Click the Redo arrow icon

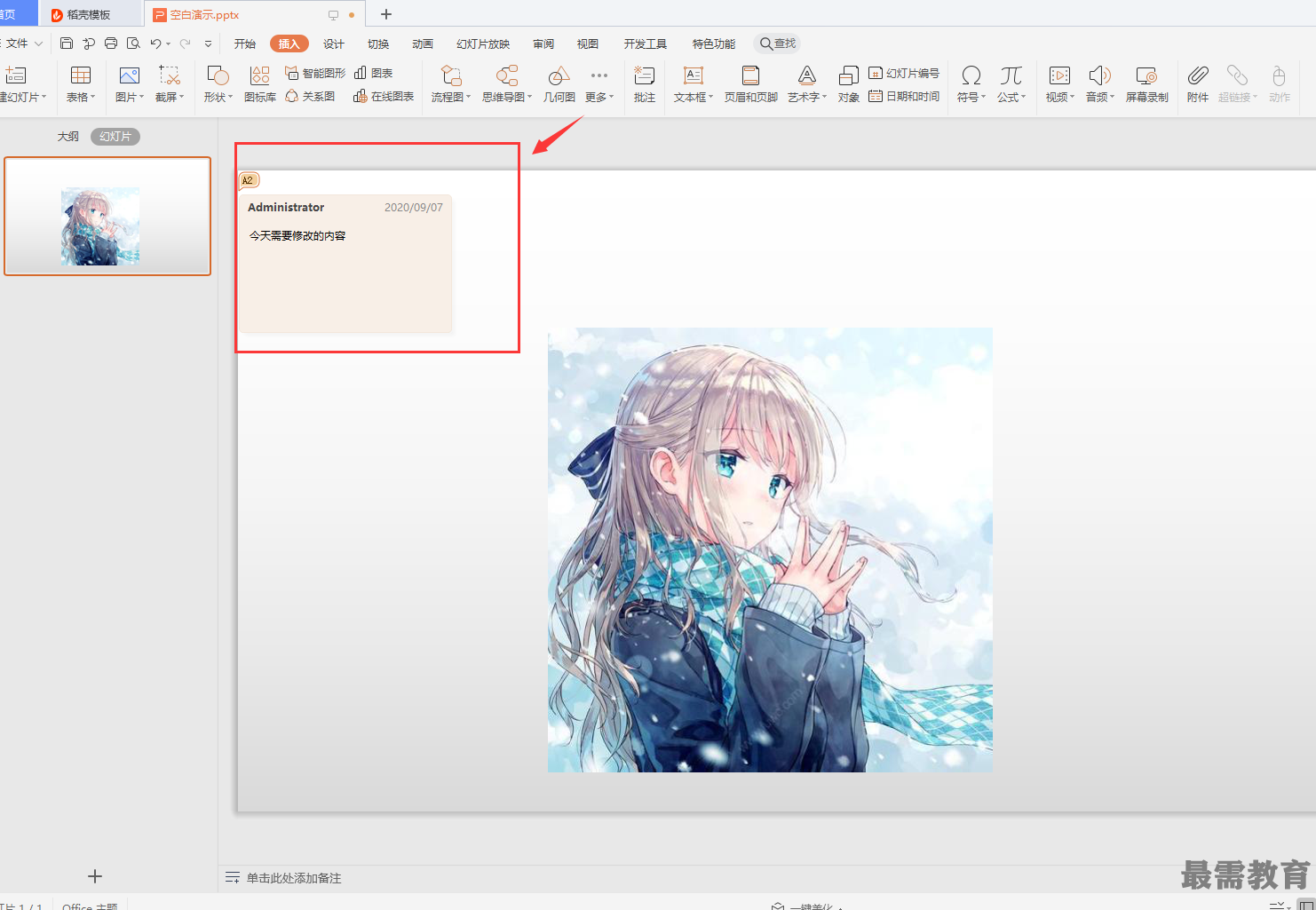pos(185,44)
